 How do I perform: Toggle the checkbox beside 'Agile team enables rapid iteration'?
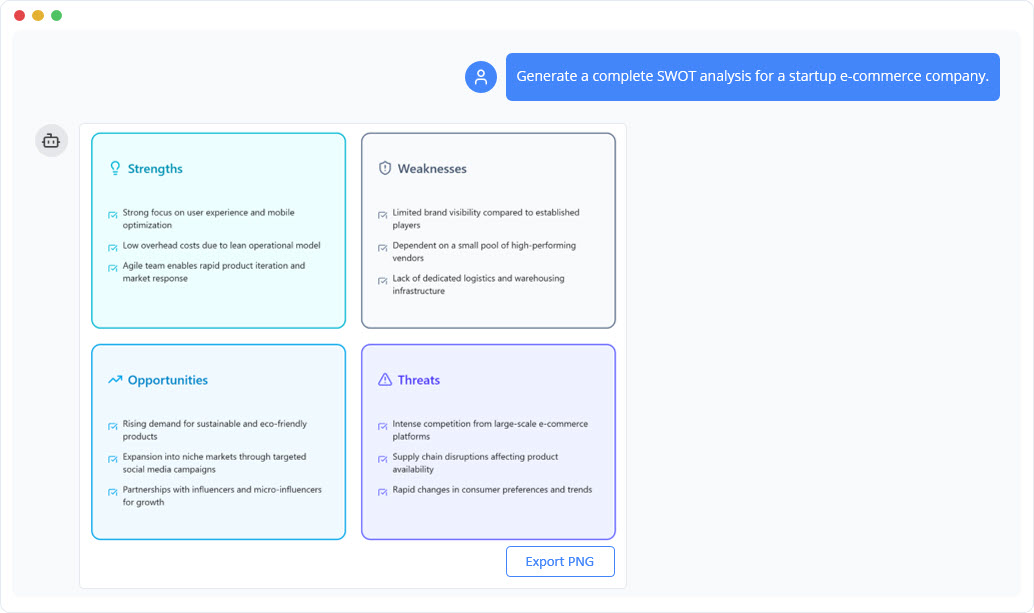(x=112, y=268)
